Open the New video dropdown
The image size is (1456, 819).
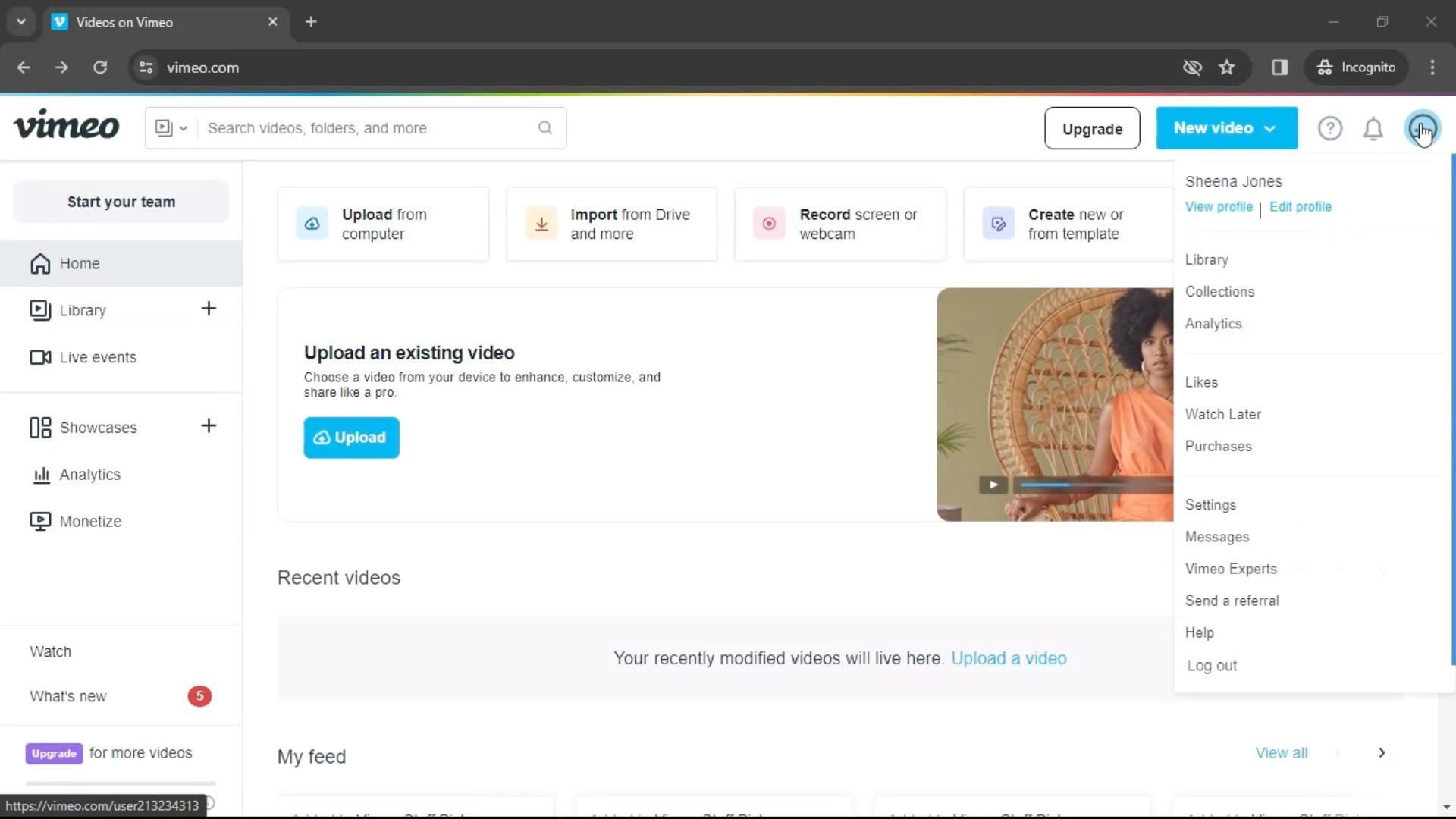click(1226, 128)
